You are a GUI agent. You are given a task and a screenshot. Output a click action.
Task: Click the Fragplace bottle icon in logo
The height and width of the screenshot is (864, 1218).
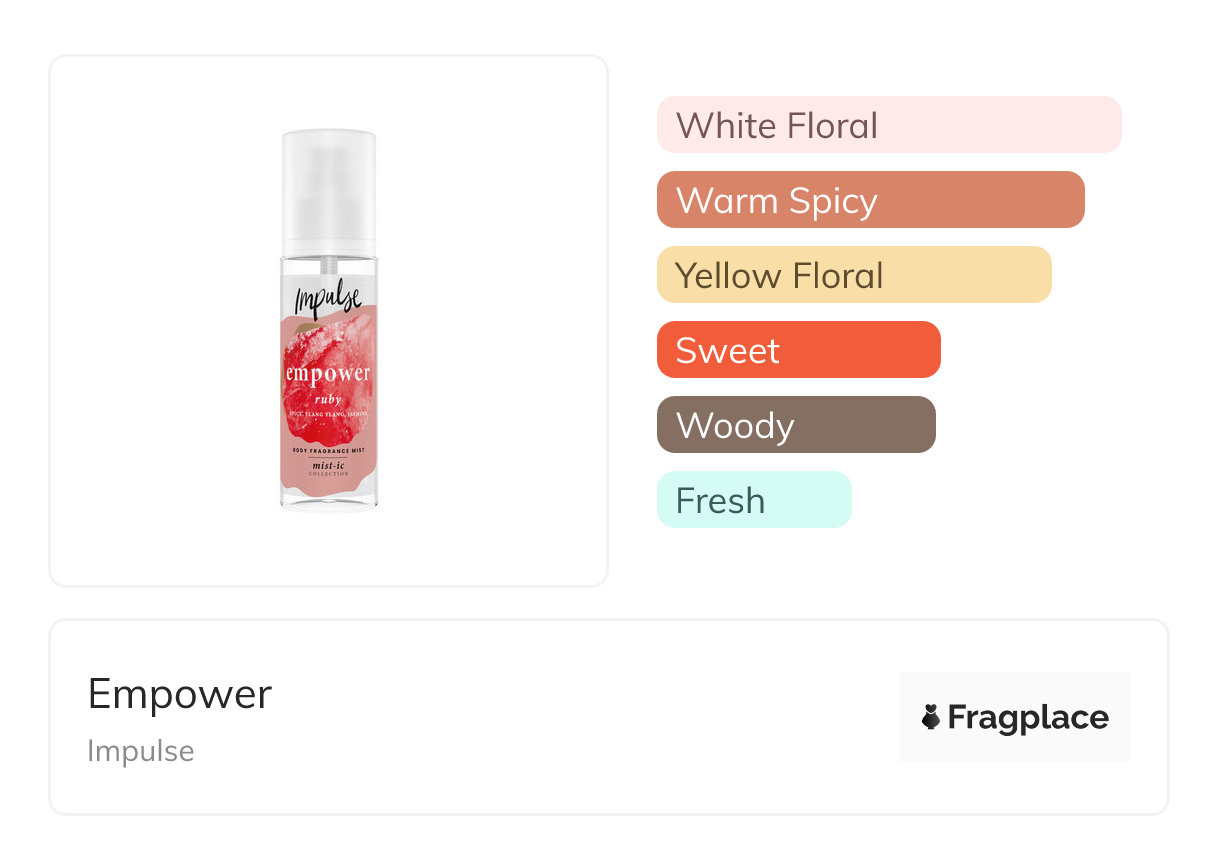[x=931, y=717]
